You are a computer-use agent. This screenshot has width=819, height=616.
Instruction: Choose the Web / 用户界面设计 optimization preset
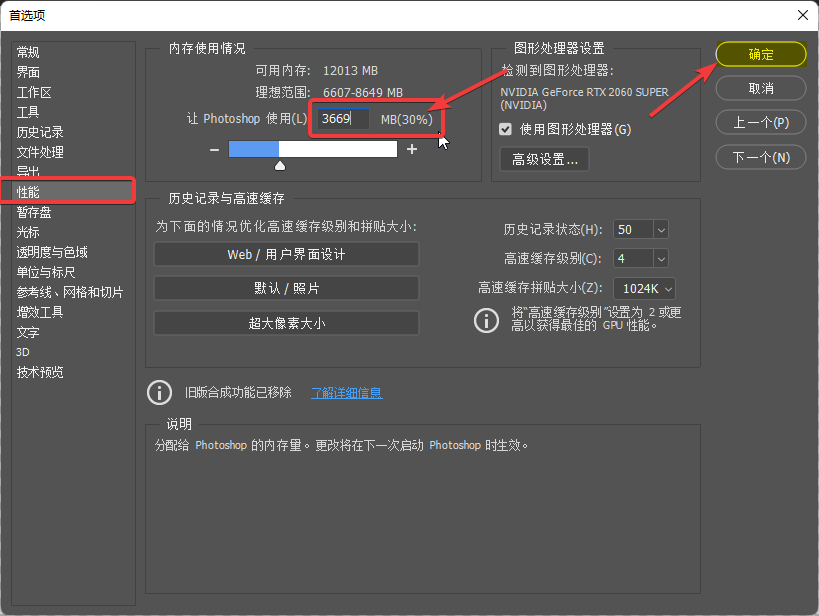coord(286,254)
